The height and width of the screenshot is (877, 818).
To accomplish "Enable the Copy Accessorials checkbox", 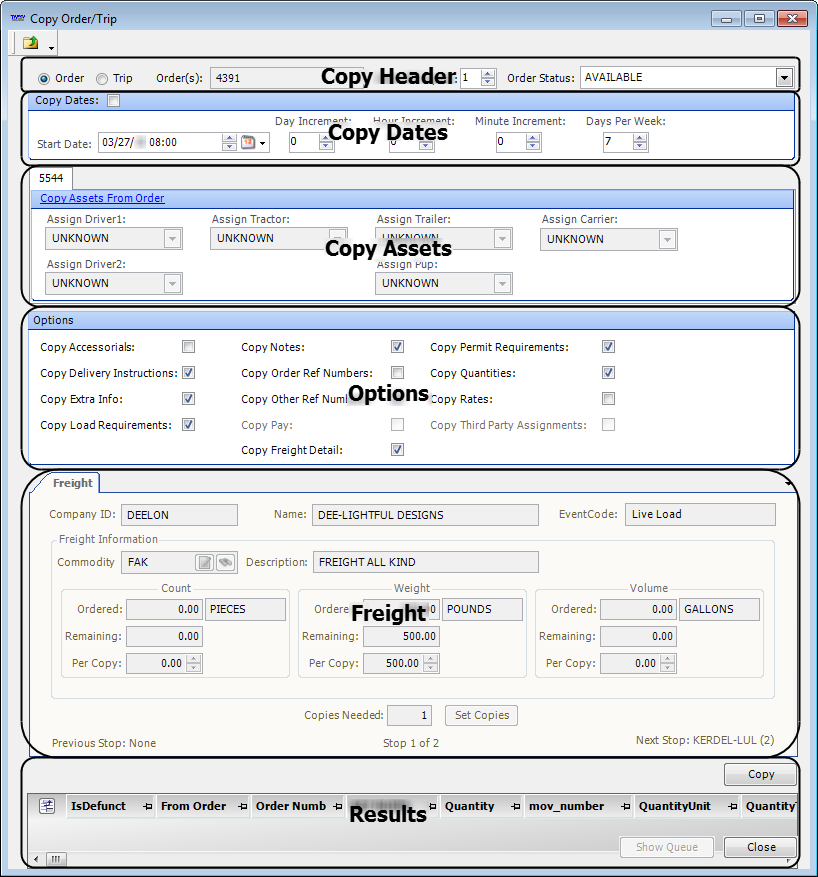I will click(x=188, y=347).
